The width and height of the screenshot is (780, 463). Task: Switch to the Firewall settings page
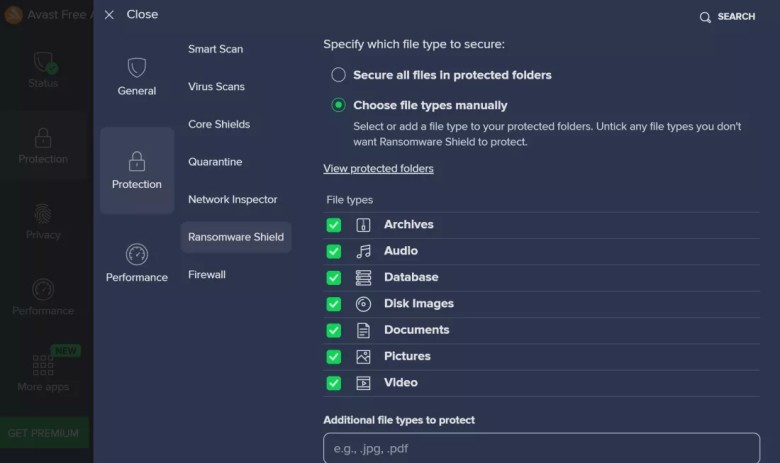pos(206,275)
